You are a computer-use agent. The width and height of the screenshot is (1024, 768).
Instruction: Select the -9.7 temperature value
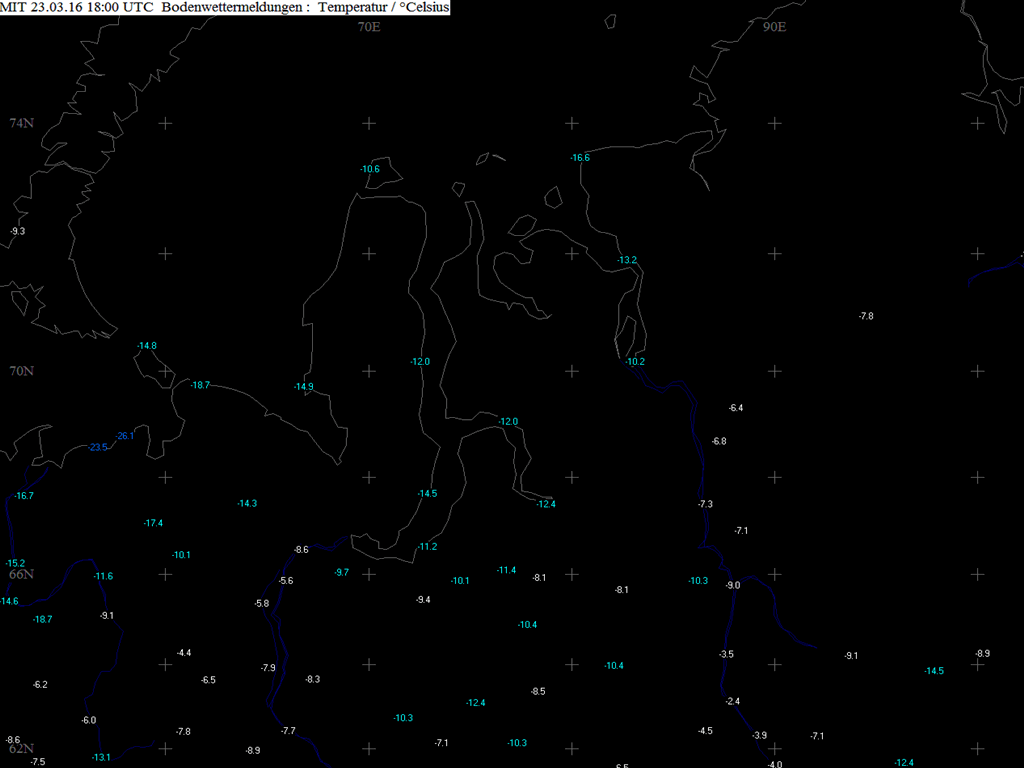341,572
